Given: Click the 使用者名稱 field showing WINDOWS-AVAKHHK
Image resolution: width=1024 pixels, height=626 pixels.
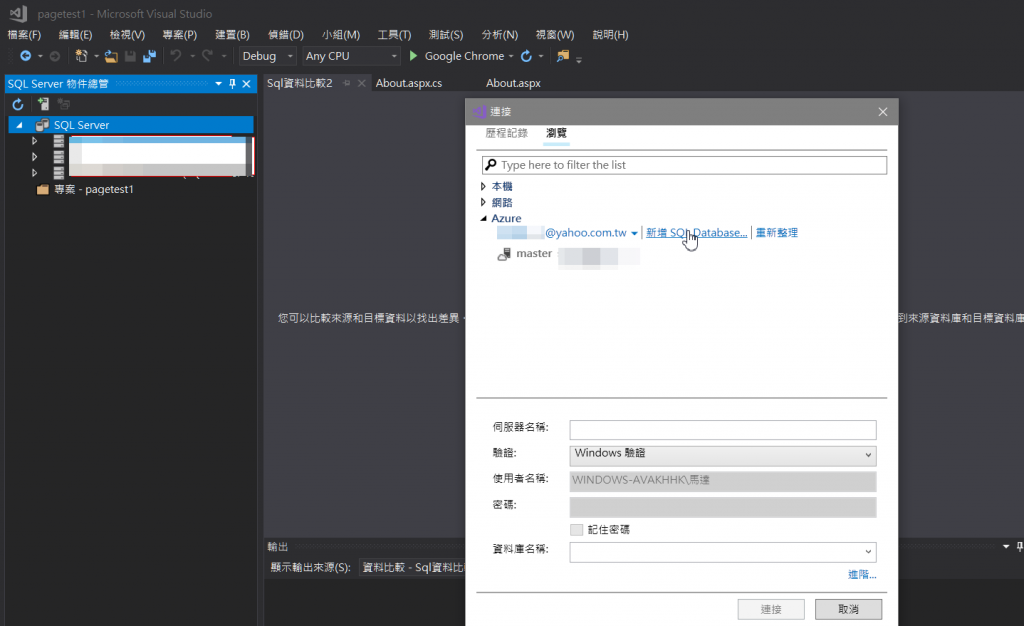Looking at the screenshot, I should pos(723,480).
